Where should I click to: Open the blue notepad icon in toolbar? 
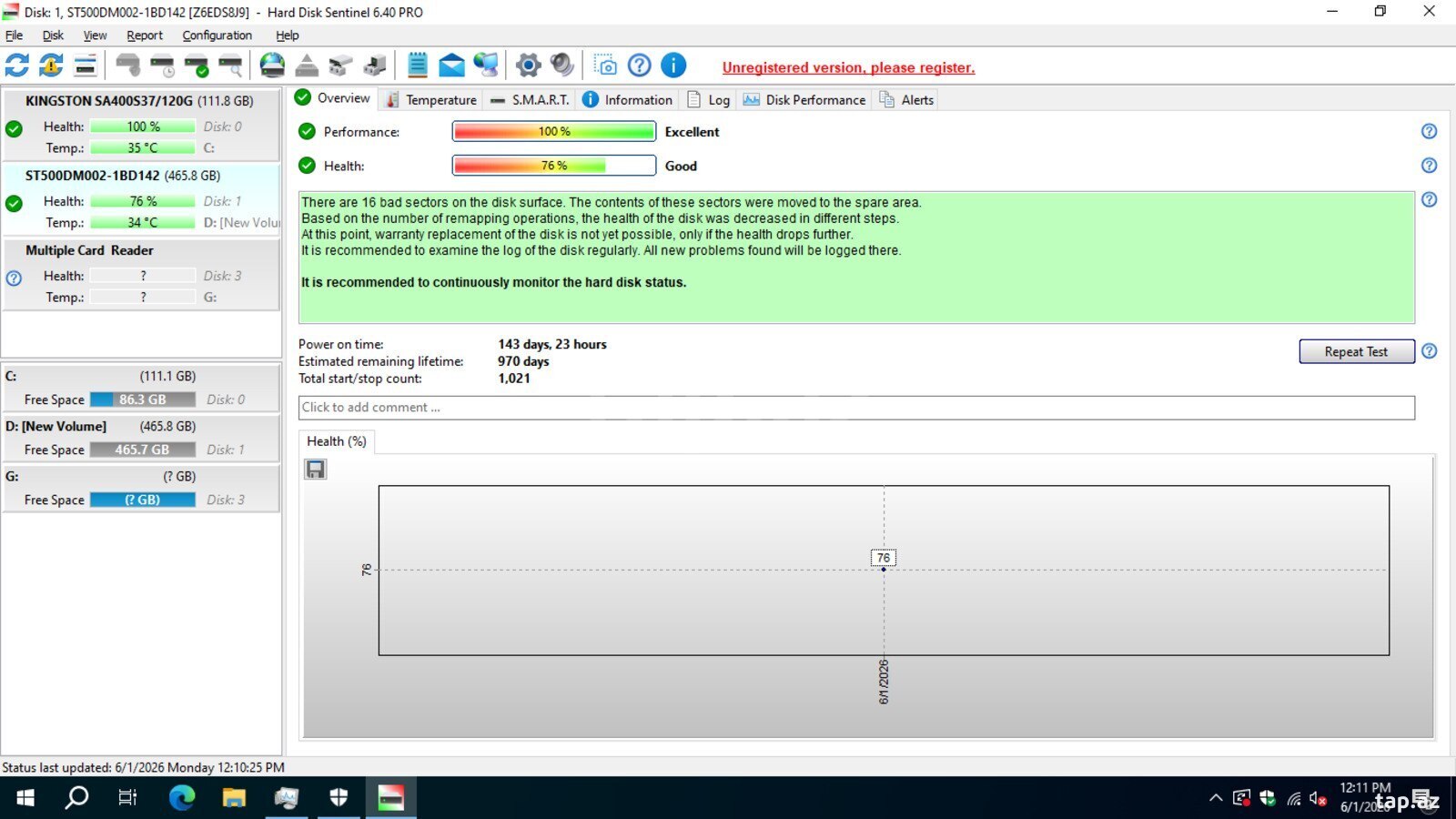(418, 66)
